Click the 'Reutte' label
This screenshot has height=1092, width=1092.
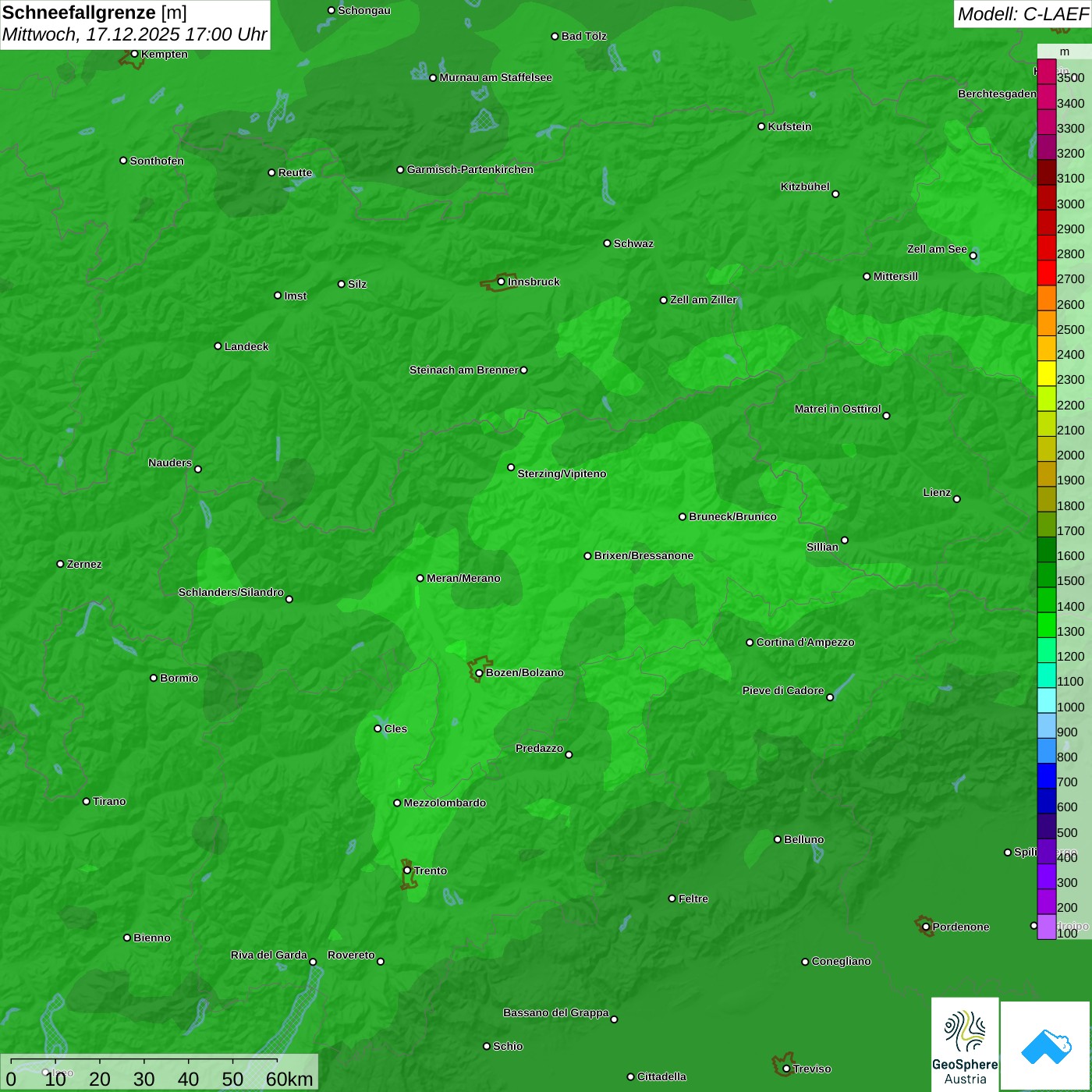point(295,172)
